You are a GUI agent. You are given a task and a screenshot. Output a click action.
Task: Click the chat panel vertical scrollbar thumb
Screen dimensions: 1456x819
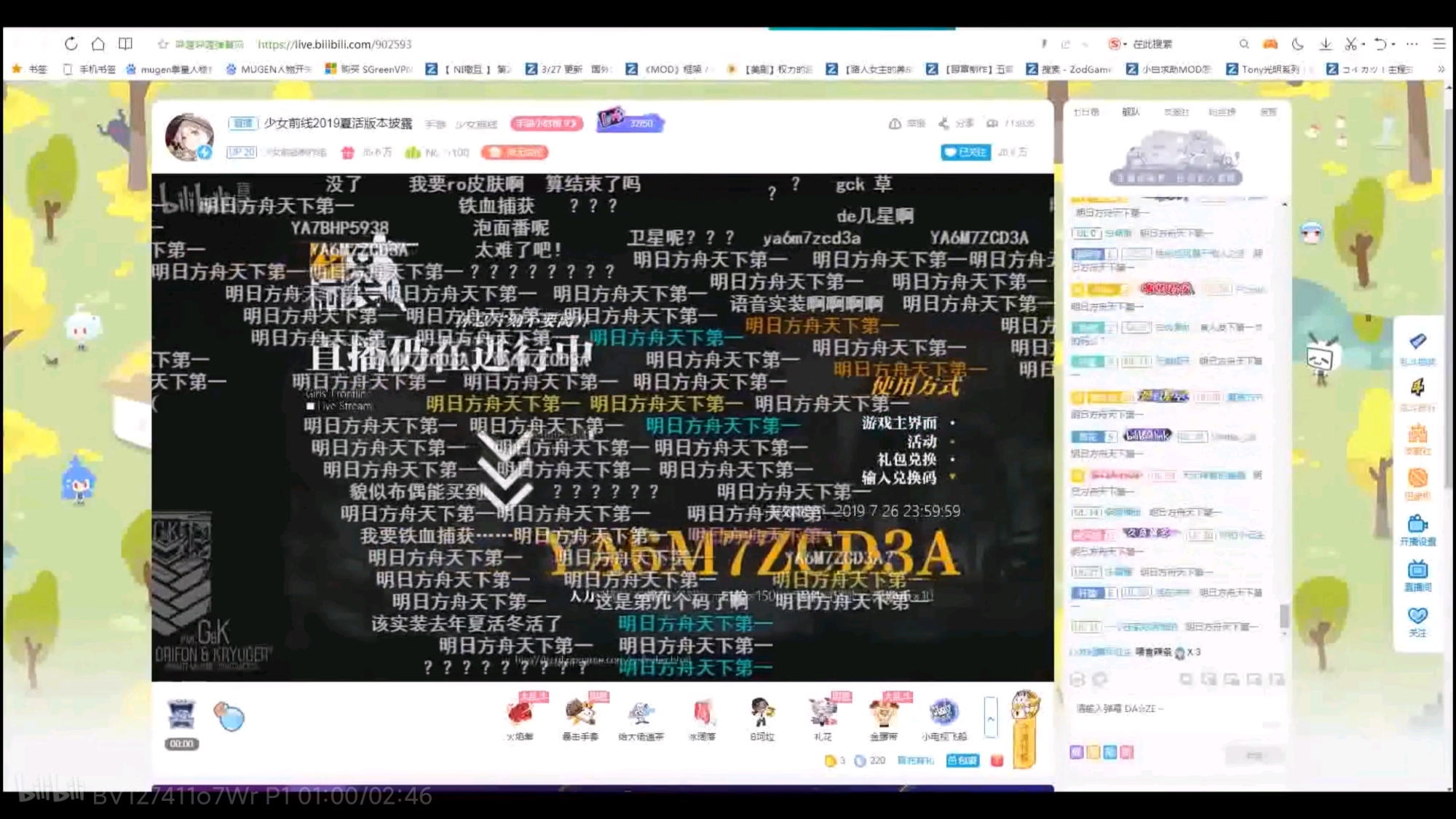pyautogui.click(x=1284, y=616)
